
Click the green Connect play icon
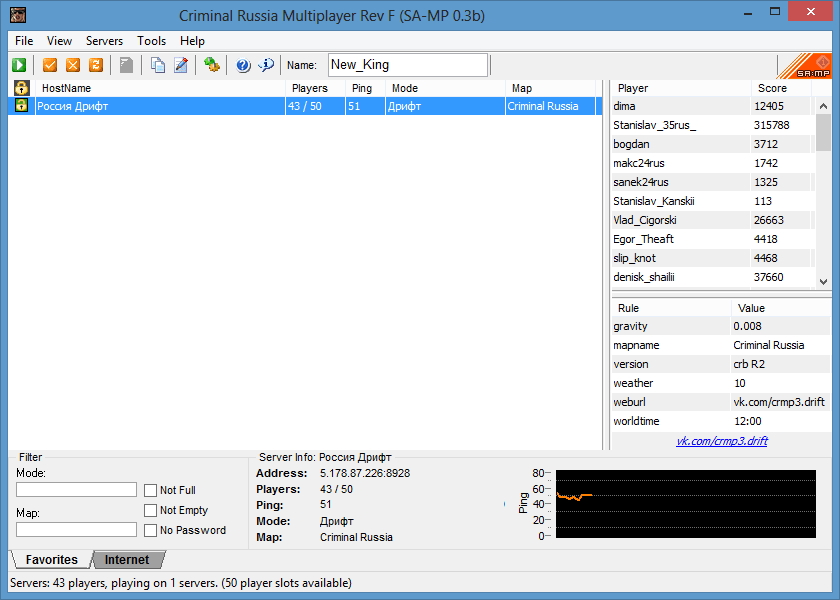point(19,65)
